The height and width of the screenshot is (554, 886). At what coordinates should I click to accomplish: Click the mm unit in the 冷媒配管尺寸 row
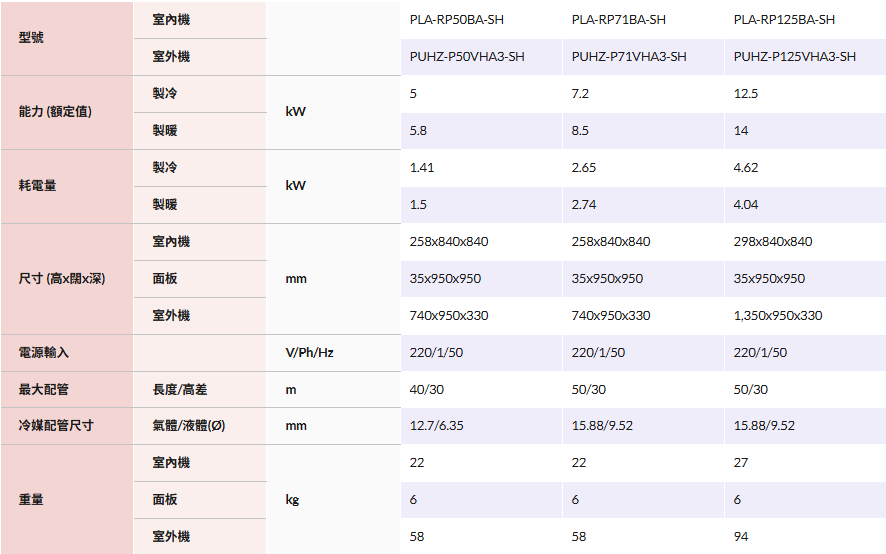[x=296, y=426]
